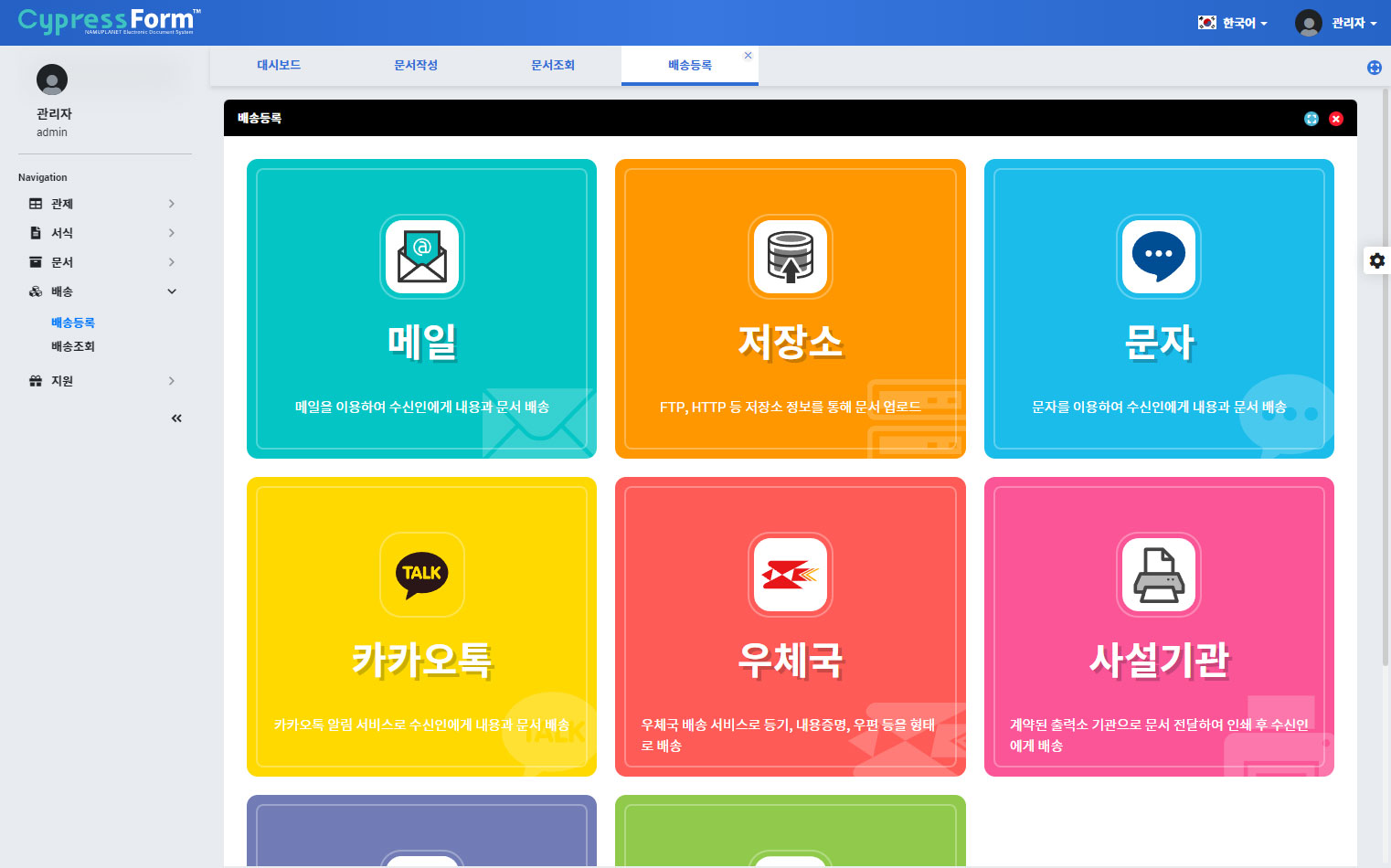Click the 사설기관 card title
Image resolution: width=1391 pixels, height=868 pixels.
click(1159, 660)
